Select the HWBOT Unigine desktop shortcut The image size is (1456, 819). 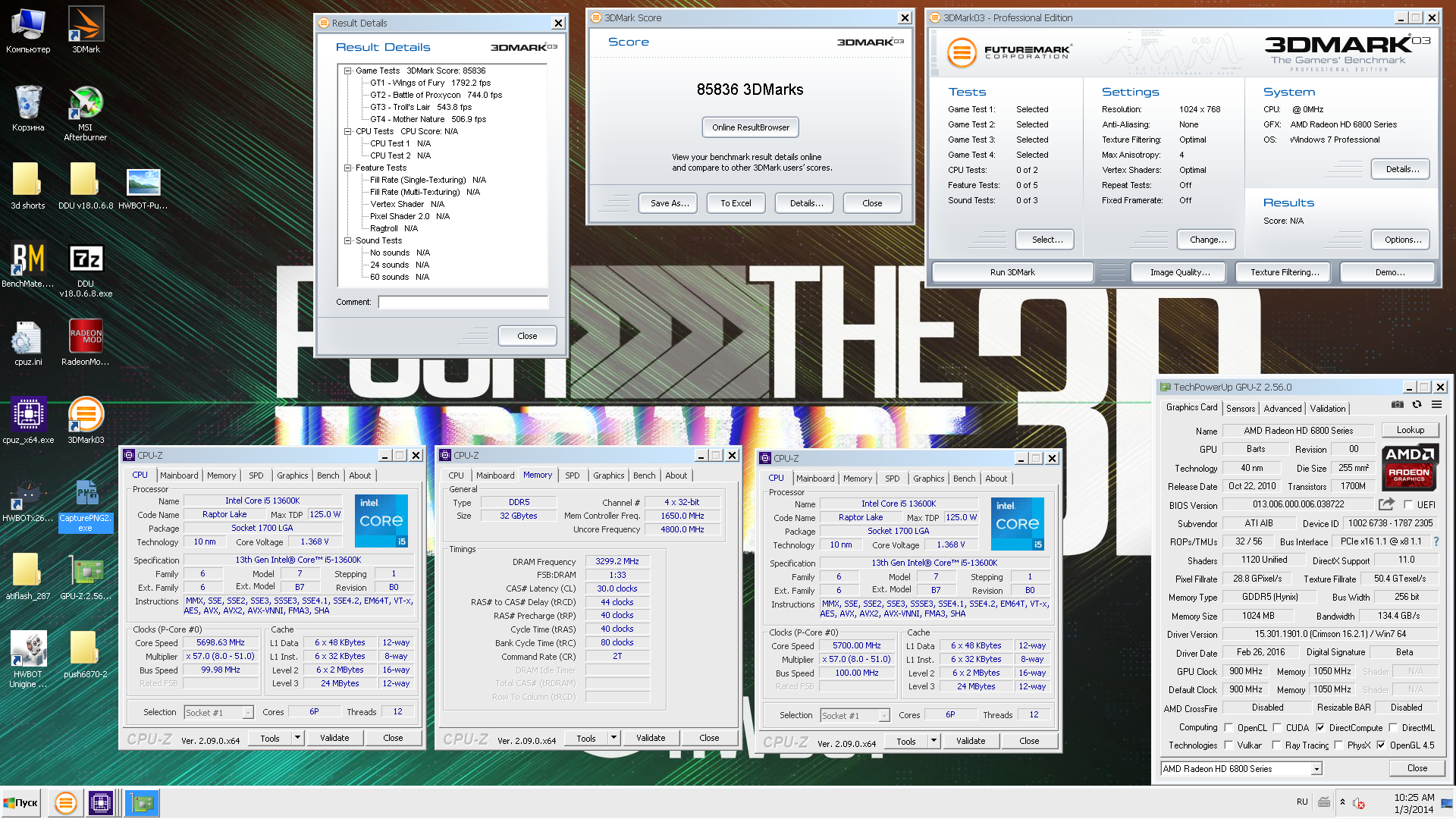[28, 660]
